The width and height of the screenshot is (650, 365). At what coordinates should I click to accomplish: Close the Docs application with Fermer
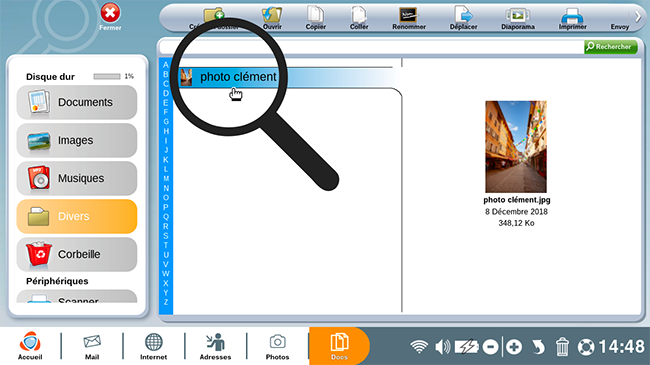click(110, 17)
